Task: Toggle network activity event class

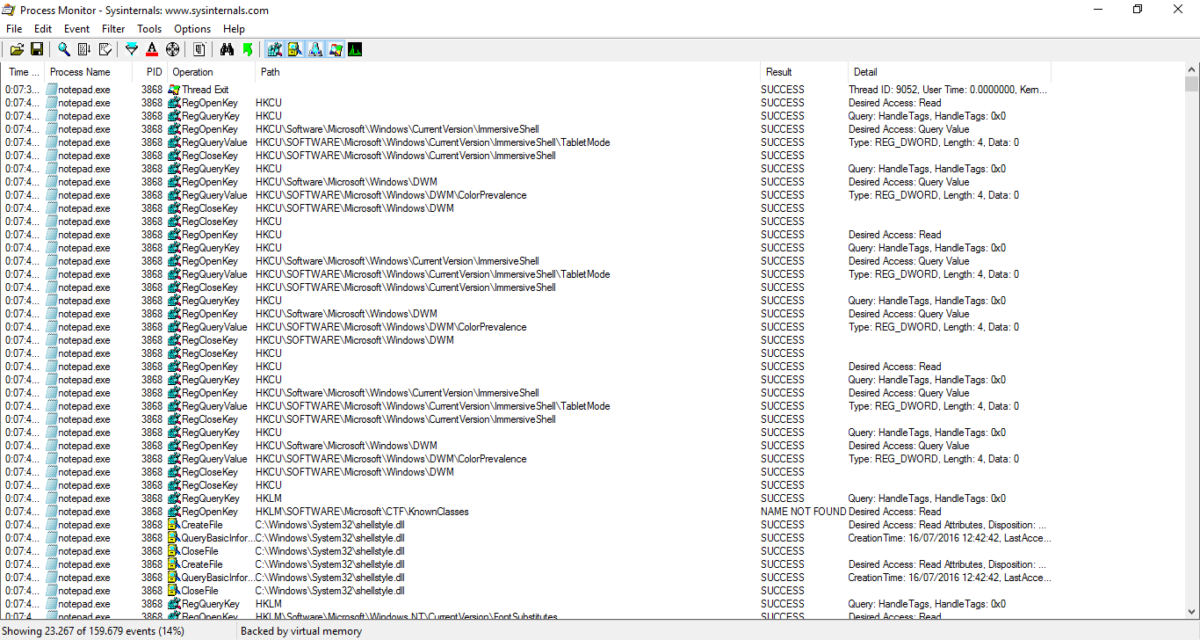Action: 314,48
